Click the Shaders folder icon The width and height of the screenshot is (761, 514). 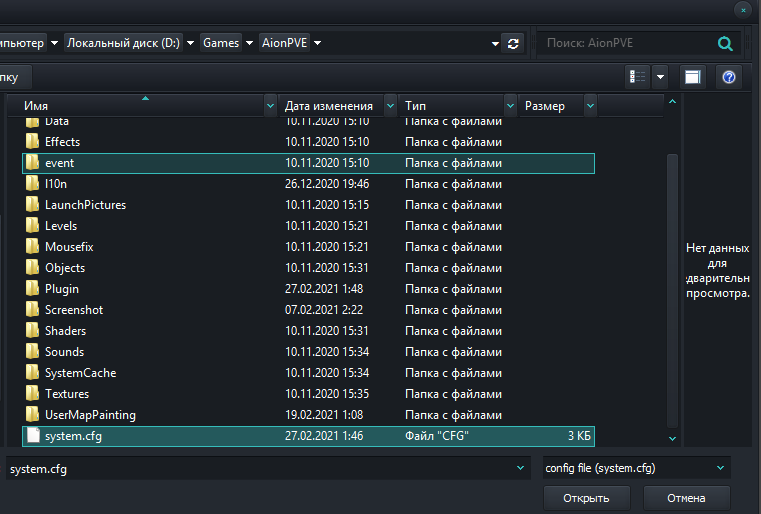tap(33, 331)
